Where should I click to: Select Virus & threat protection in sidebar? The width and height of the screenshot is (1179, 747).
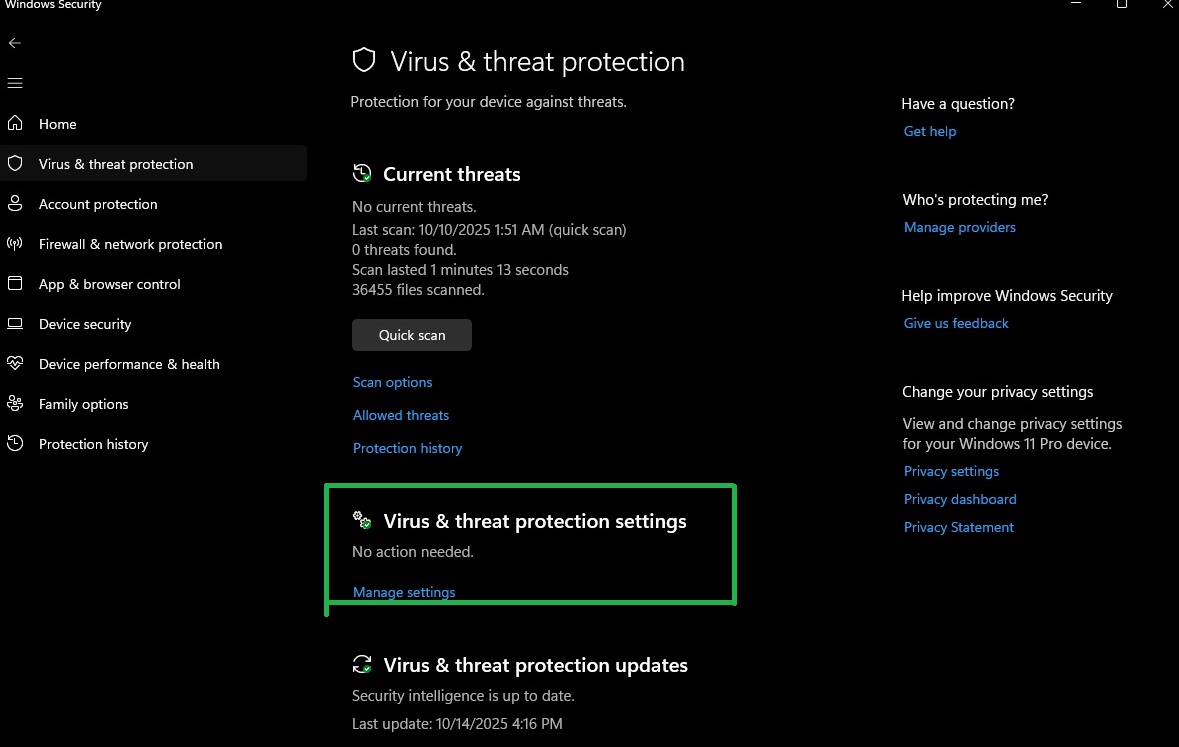pyautogui.click(x=116, y=164)
